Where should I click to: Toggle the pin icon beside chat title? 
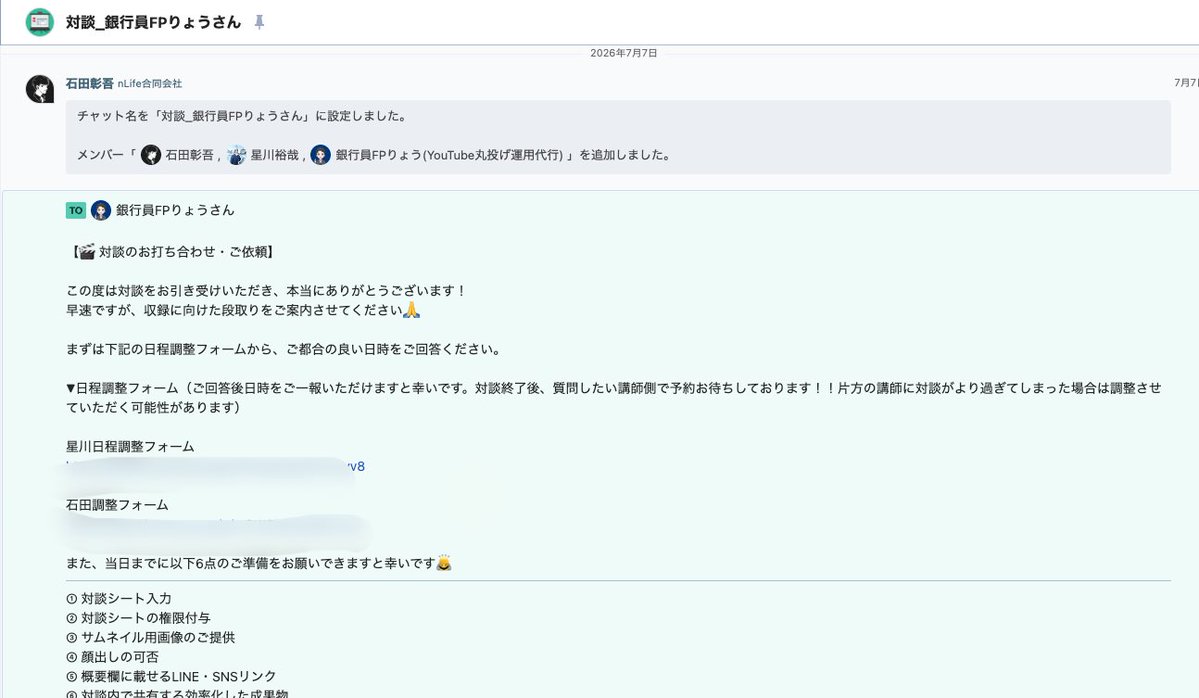259,22
